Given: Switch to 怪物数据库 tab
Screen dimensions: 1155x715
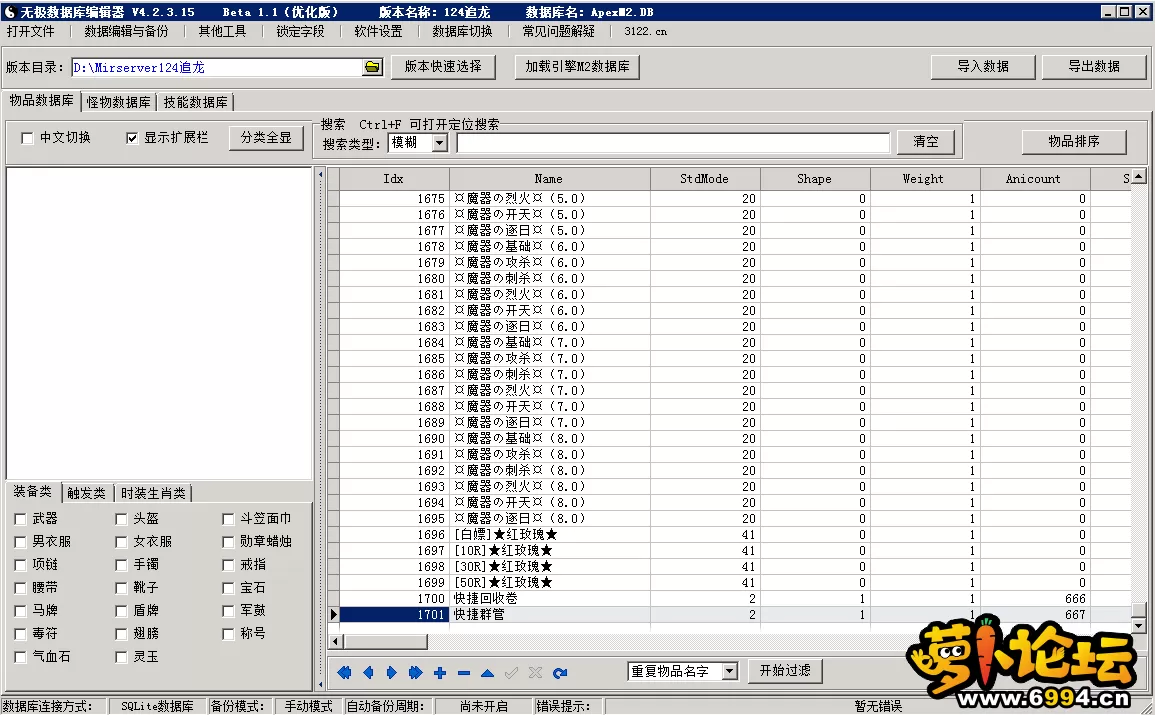Looking at the screenshot, I should (118, 102).
